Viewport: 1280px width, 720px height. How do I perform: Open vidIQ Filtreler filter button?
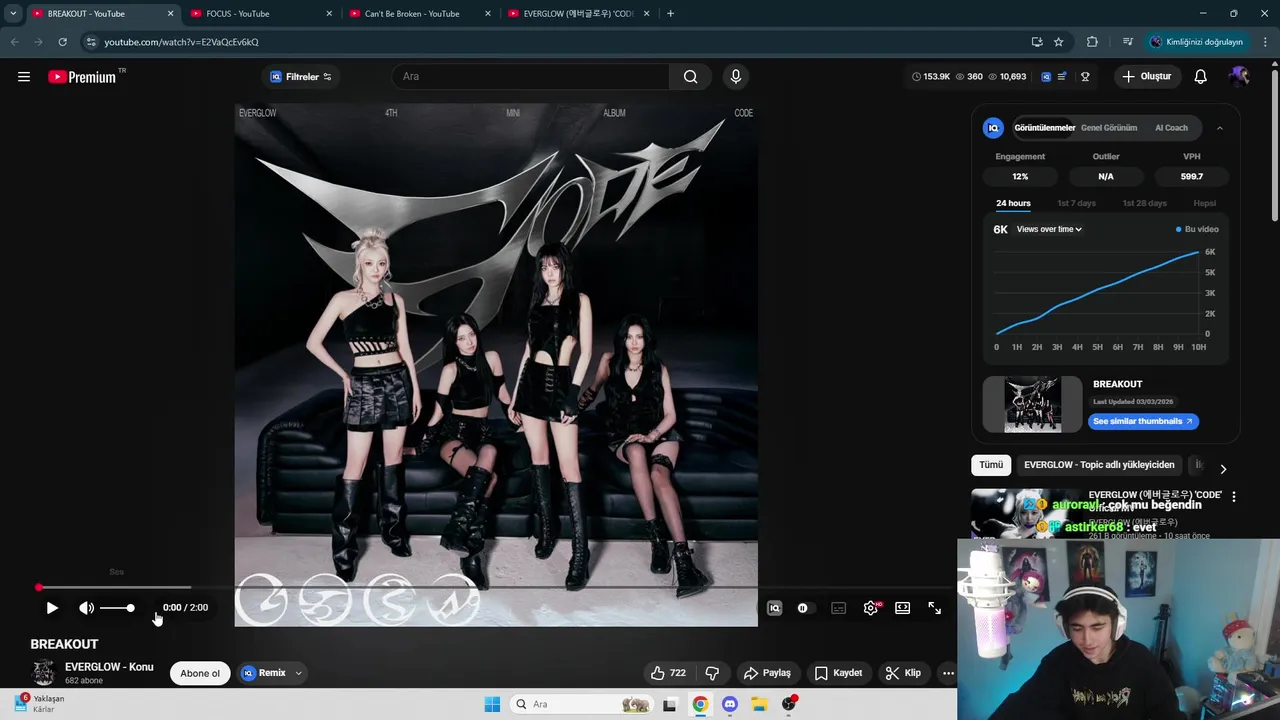pyautogui.click(x=300, y=77)
